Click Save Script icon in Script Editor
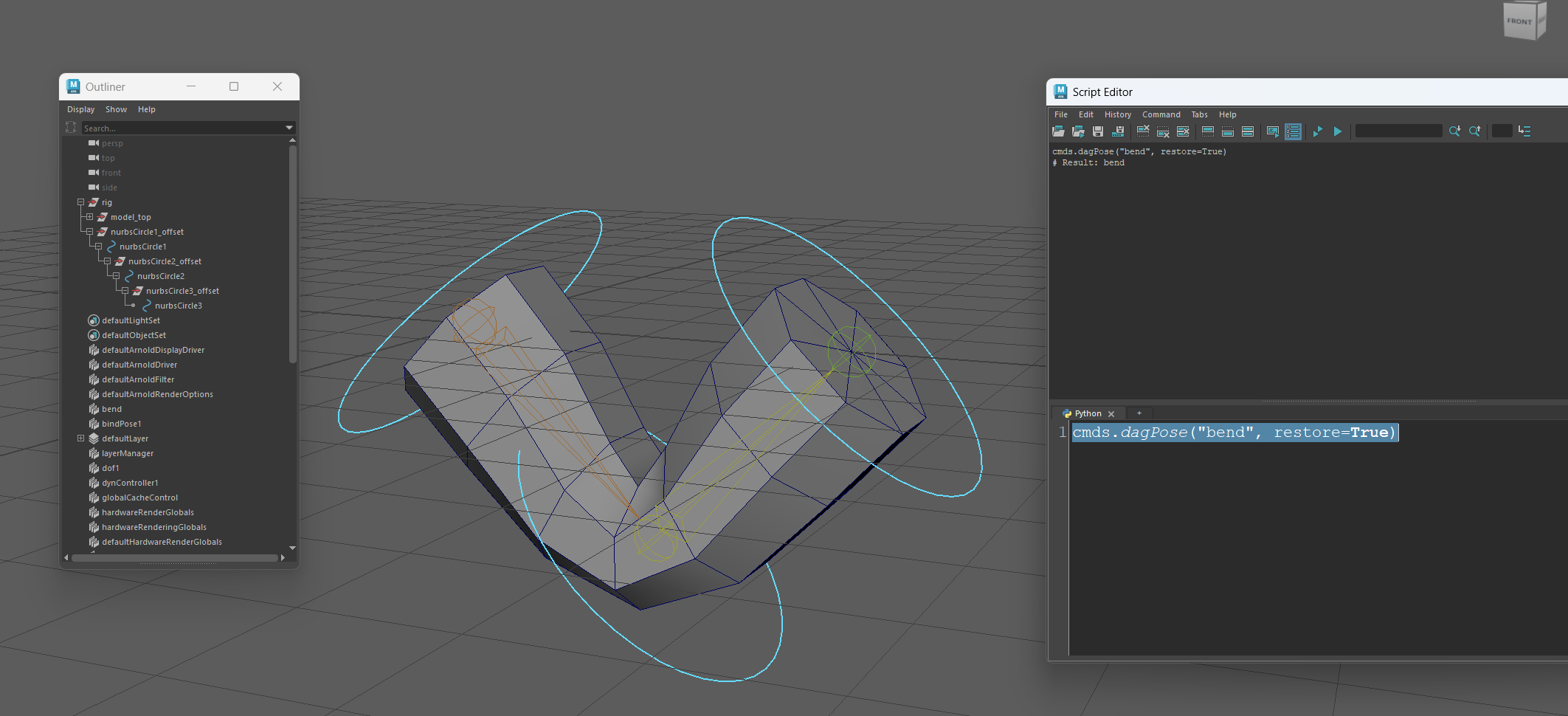1568x716 pixels. tap(1098, 131)
